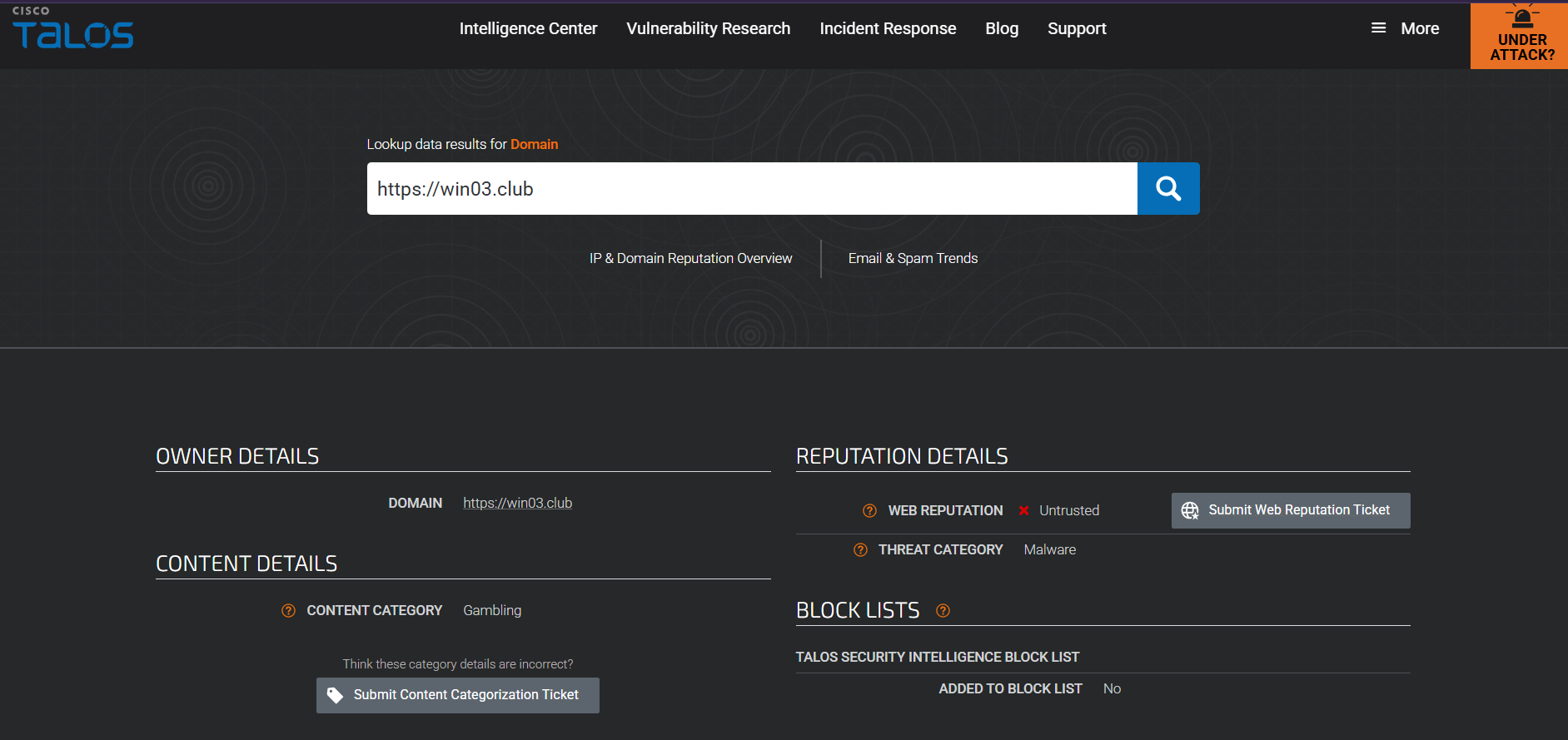Click the BLOCK LISTS heading
The height and width of the screenshot is (740, 1568).
(x=858, y=610)
